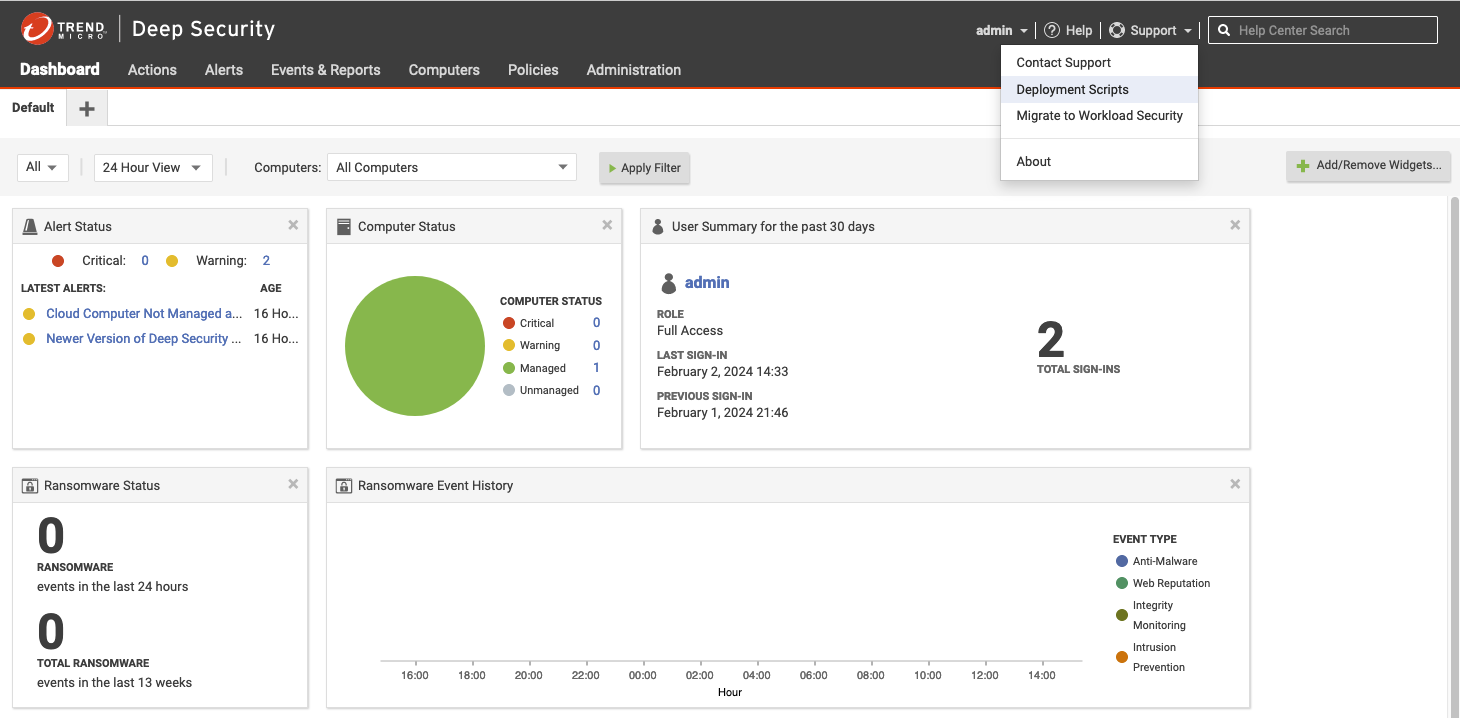Click the green Managed status dot

(x=508, y=368)
